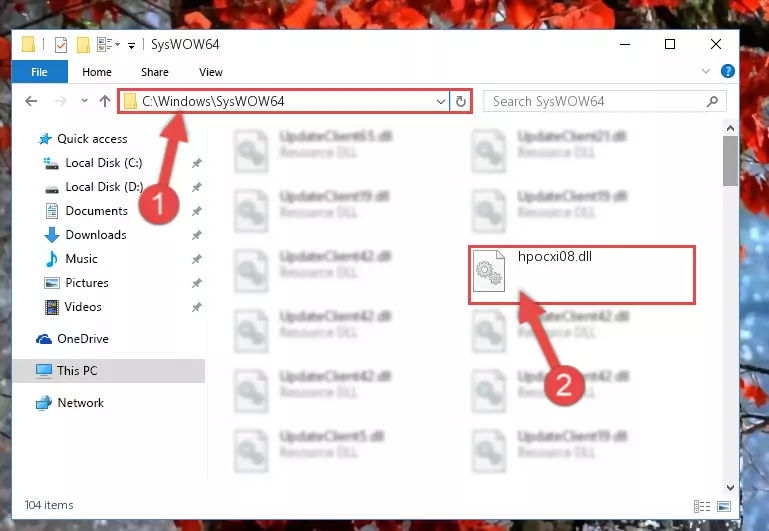Unpin Documents via its pin icon
This screenshot has width=769, height=531.
[197, 211]
